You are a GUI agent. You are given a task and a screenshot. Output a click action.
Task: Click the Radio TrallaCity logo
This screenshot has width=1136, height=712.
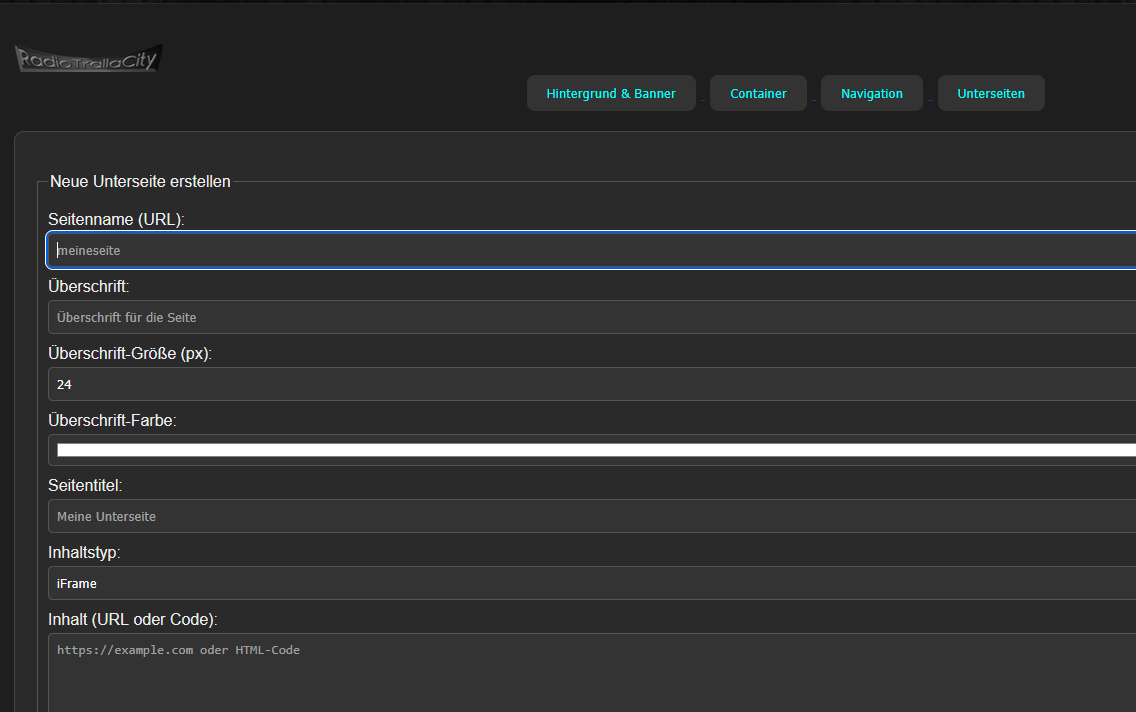[88, 59]
